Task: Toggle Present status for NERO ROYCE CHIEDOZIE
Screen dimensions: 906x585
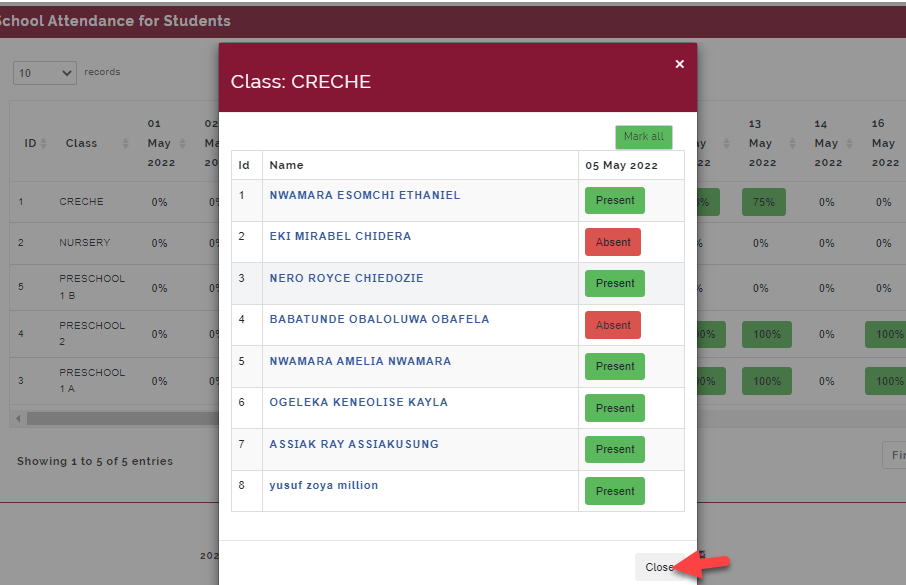Action: (615, 283)
